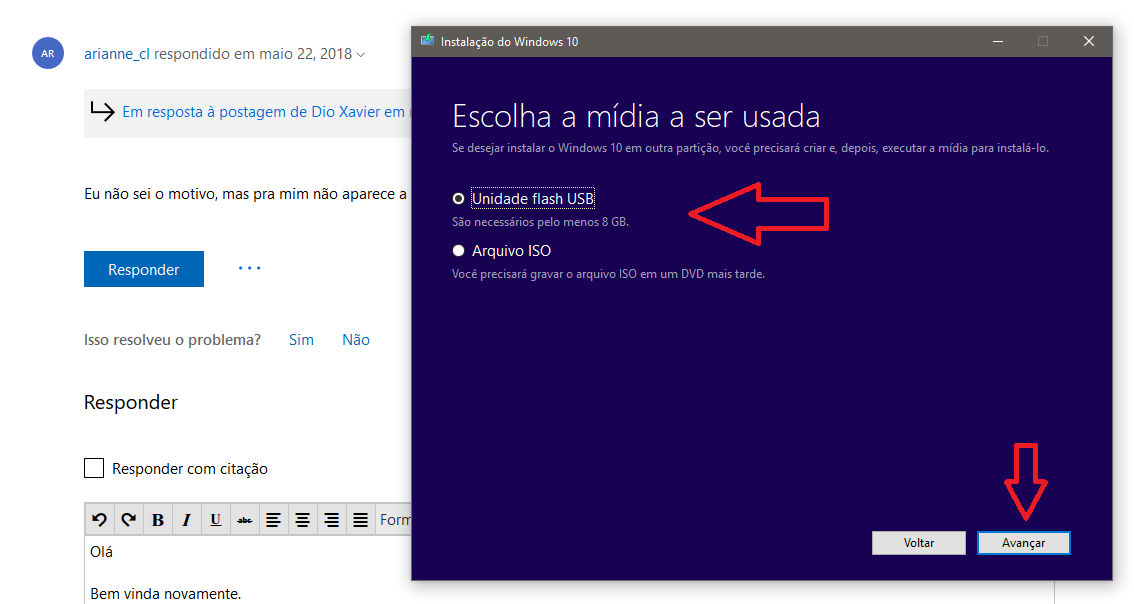Click the heading Escolha a mídia a ser usada
Screen dimensions: 1134x604
pyautogui.click(x=636, y=116)
